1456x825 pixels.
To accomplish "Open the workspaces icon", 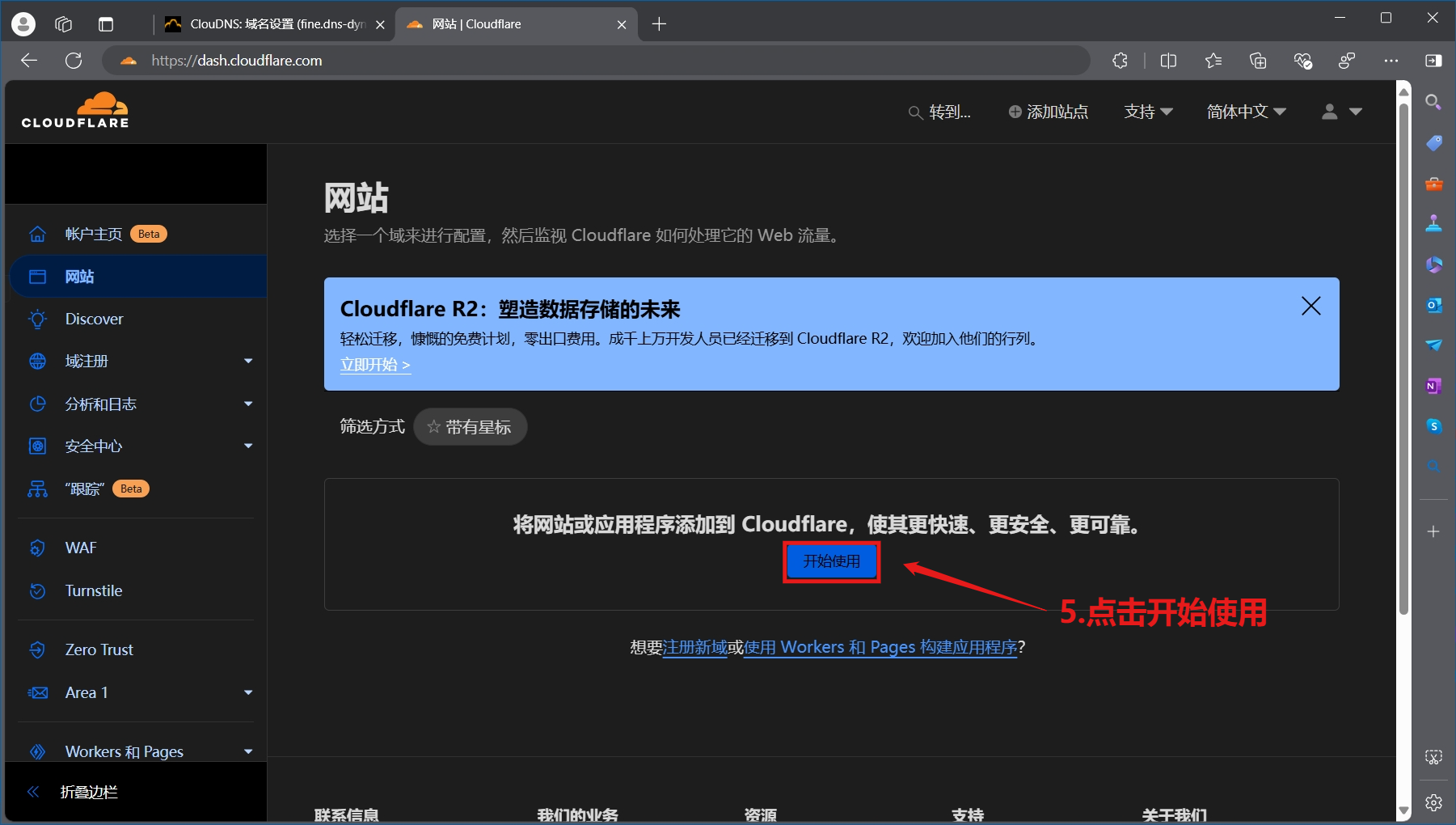I will pyautogui.click(x=64, y=24).
